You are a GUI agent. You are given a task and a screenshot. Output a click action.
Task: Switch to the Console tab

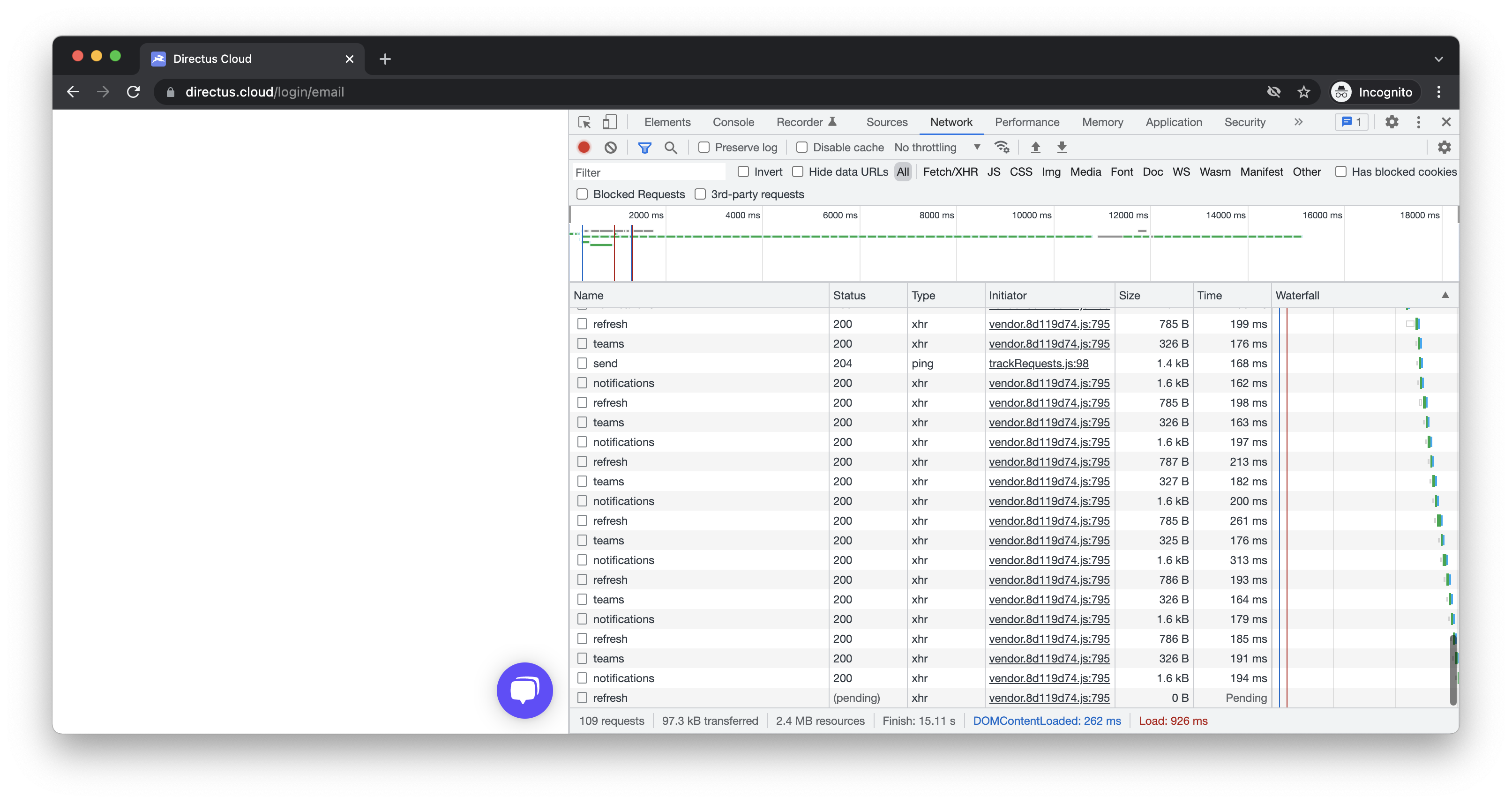733,122
